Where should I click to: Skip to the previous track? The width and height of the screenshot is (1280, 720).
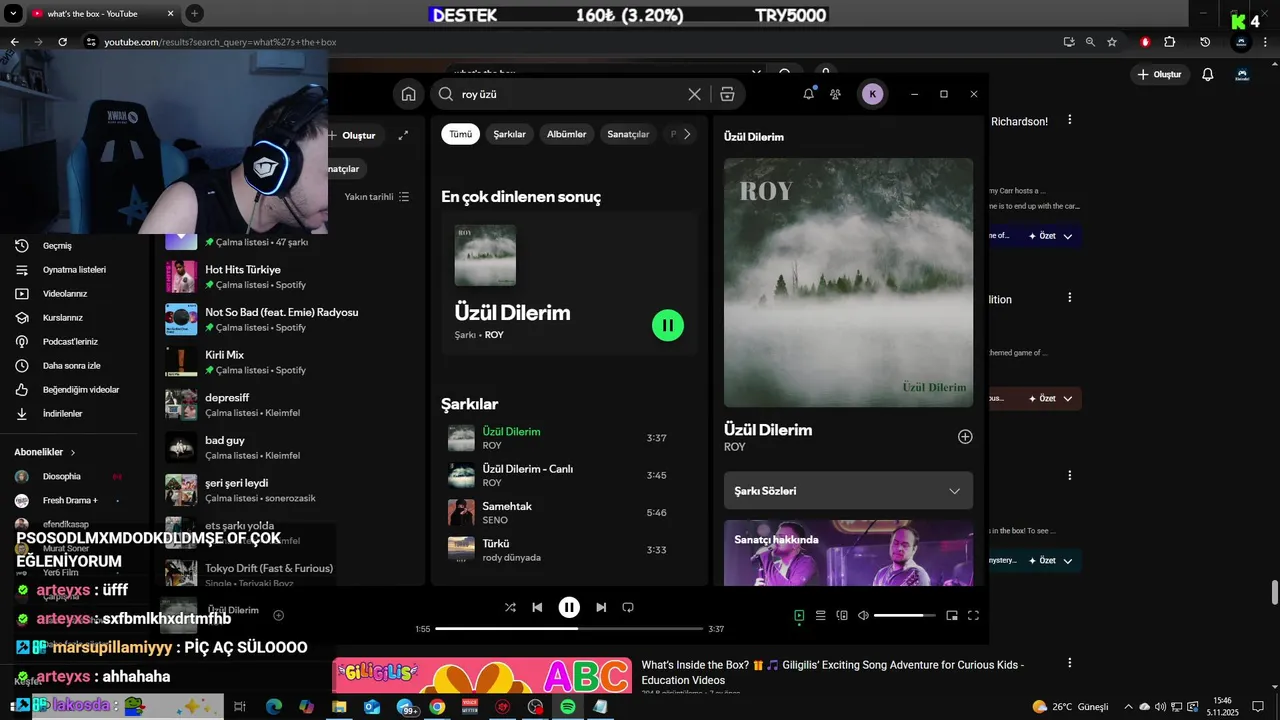pos(537,607)
